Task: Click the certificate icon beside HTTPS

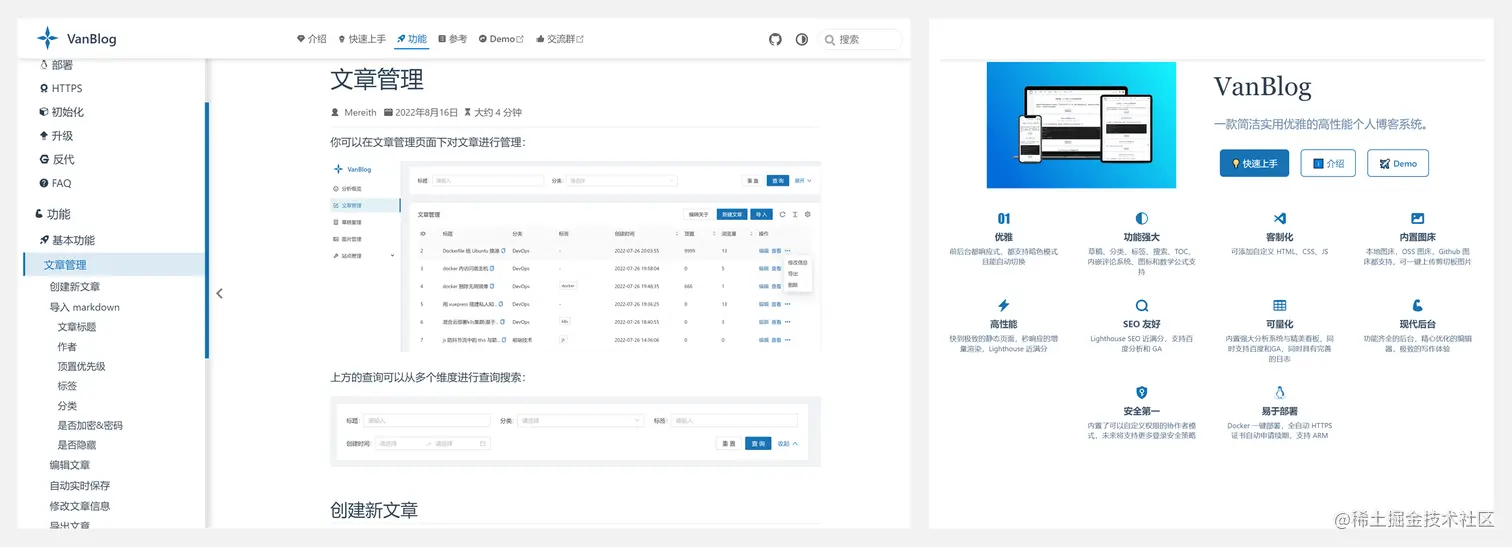Action: [x=43, y=88]
